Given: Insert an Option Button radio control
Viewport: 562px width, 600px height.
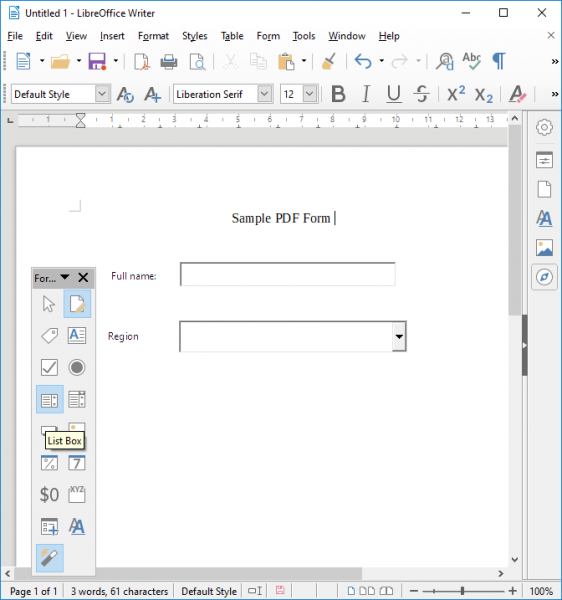Looking at the screenshot, I should tap(77, 368).
